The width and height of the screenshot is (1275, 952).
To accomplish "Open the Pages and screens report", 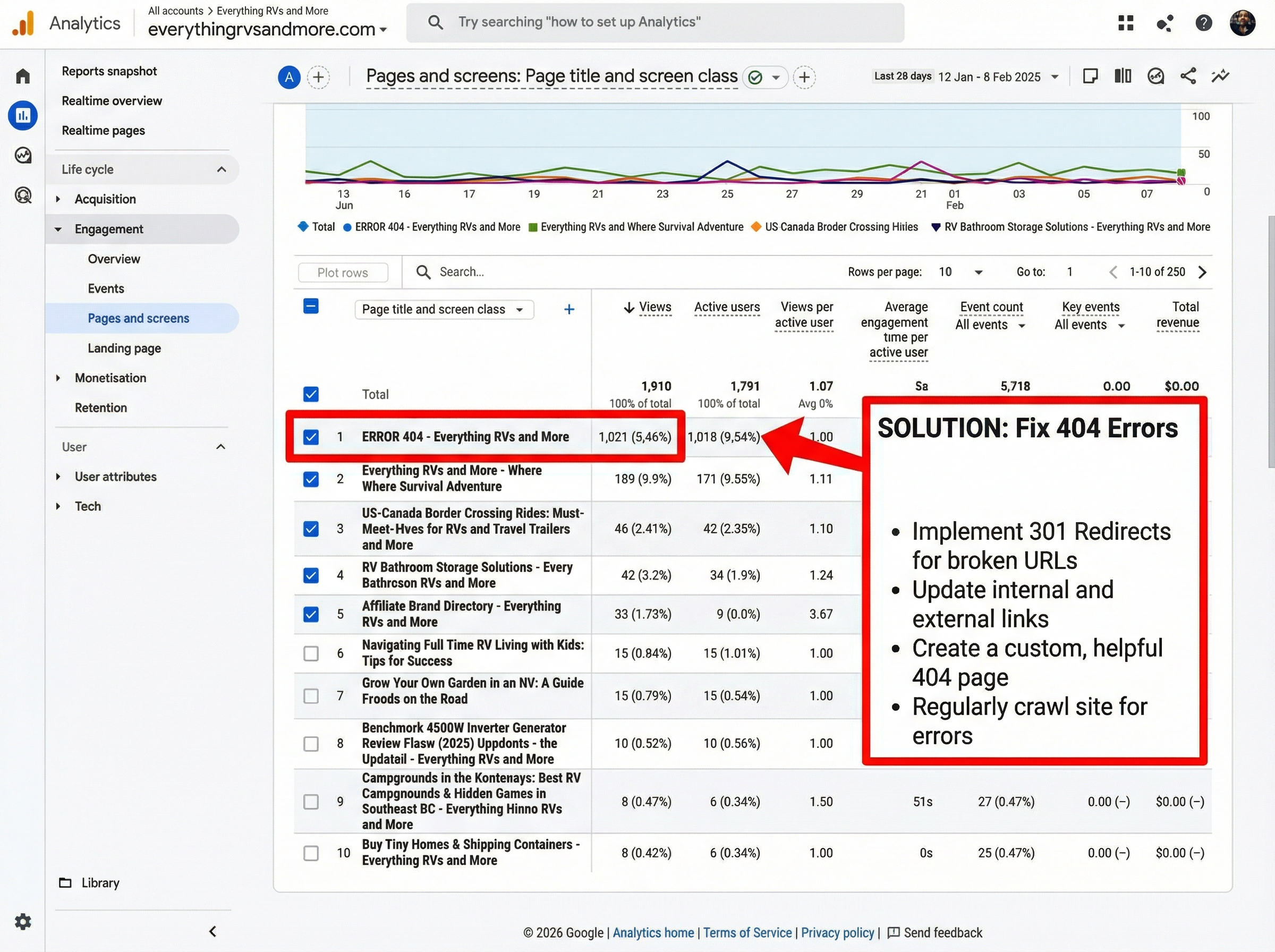I will point(138,318).
